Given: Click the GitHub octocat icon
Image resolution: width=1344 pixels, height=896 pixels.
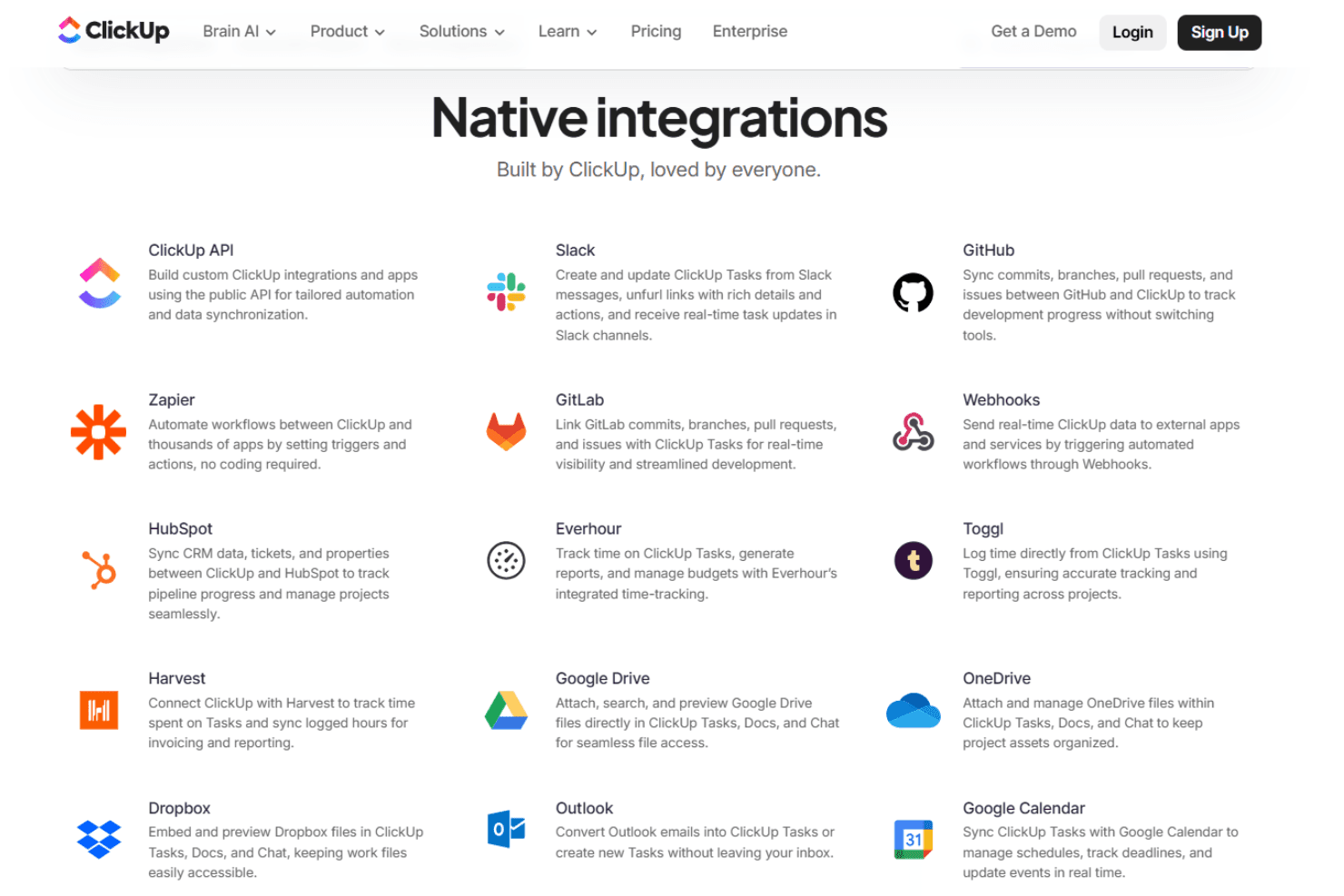Looking at the screenshot, I should click(913, 292).
